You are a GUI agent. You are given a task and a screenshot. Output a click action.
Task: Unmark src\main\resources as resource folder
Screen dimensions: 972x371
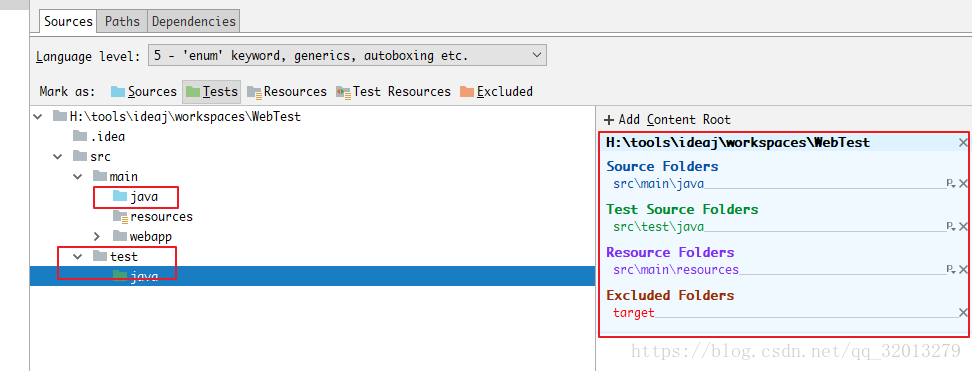(963, 269)
